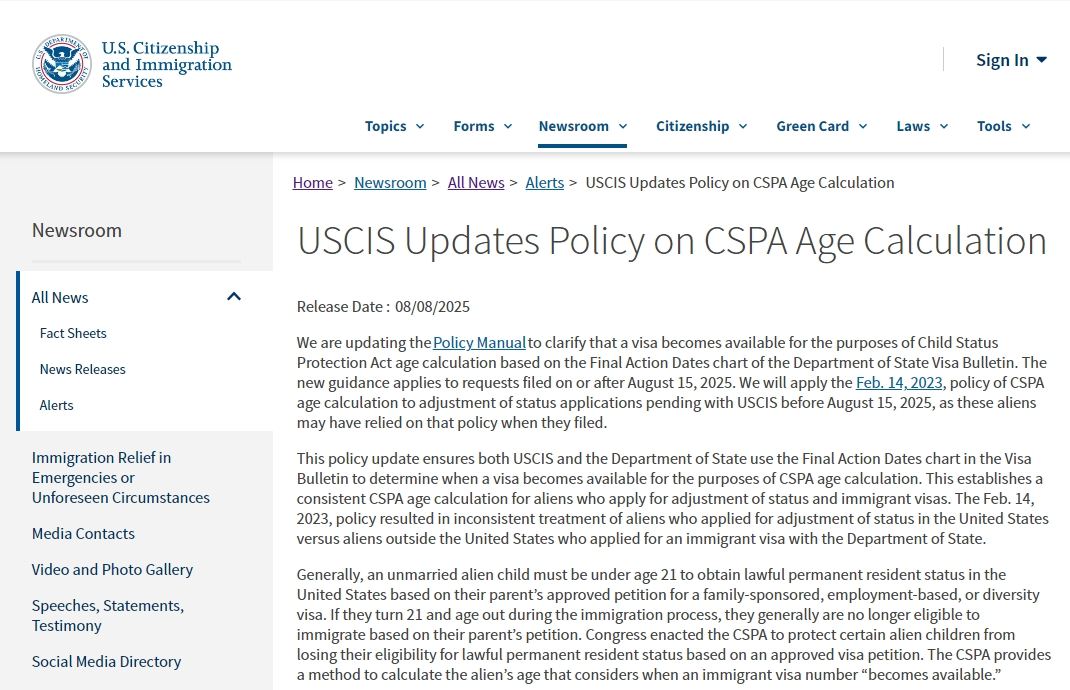Open the Policy Manual link
Screen dimensions: 1070x690
point(479,343)
